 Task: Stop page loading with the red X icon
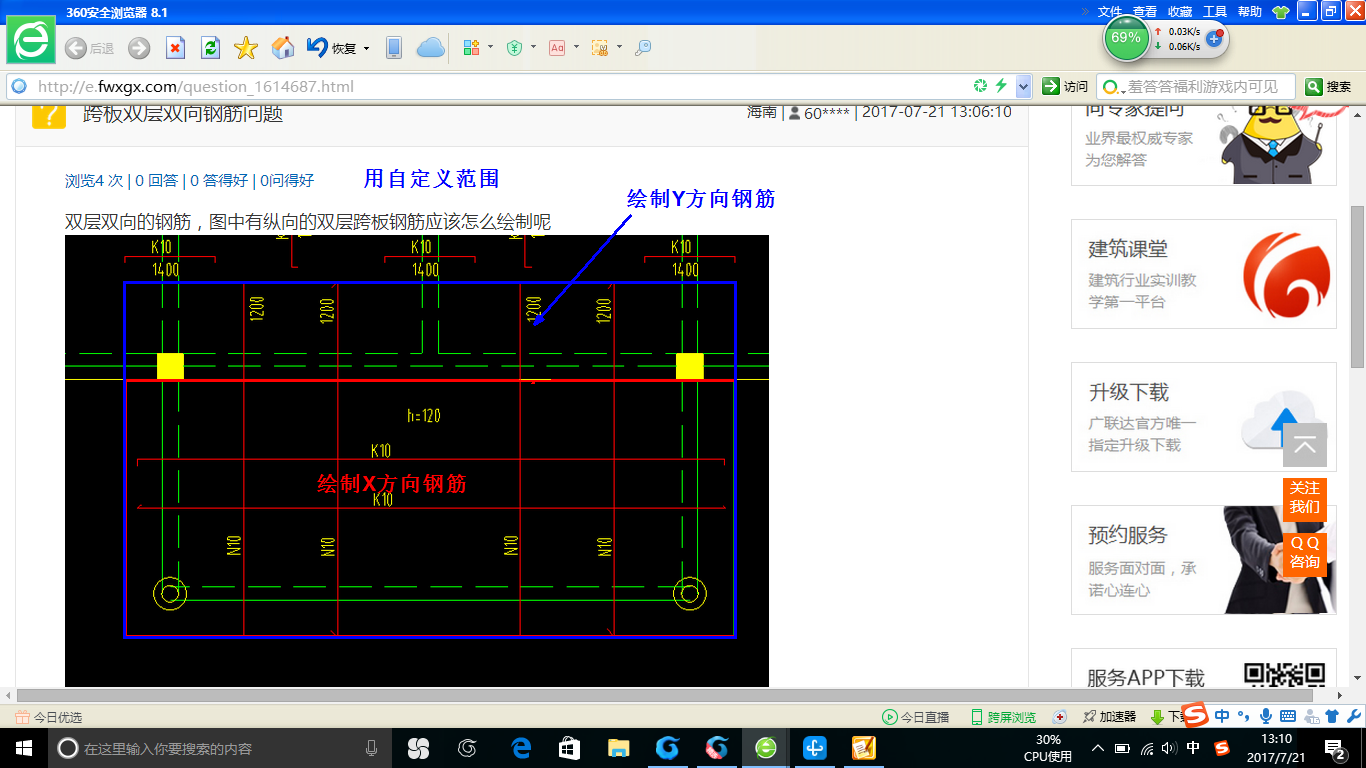(x=175, y=48)
